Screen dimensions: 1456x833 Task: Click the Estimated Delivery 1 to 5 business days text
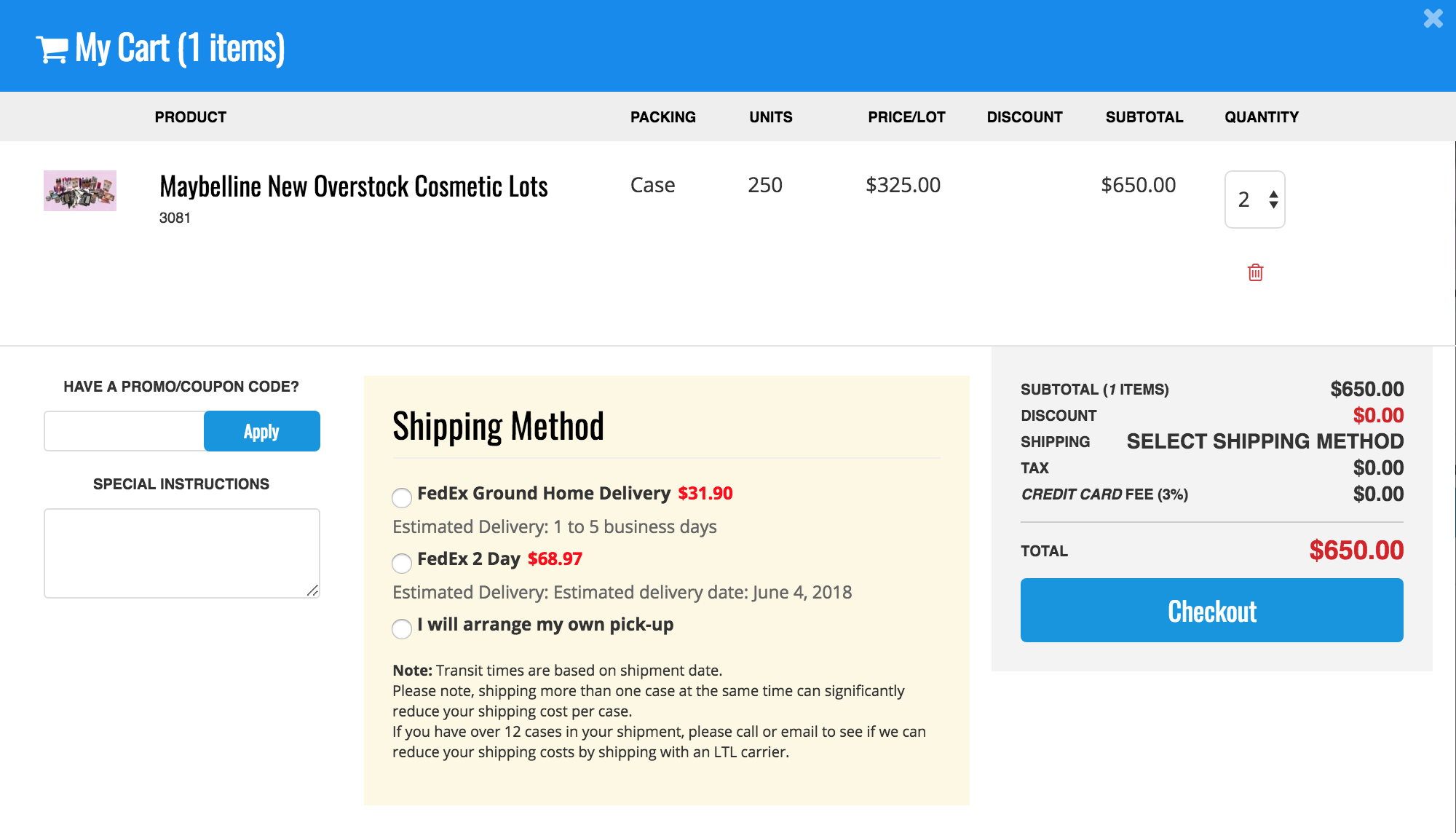click(555, 526)
